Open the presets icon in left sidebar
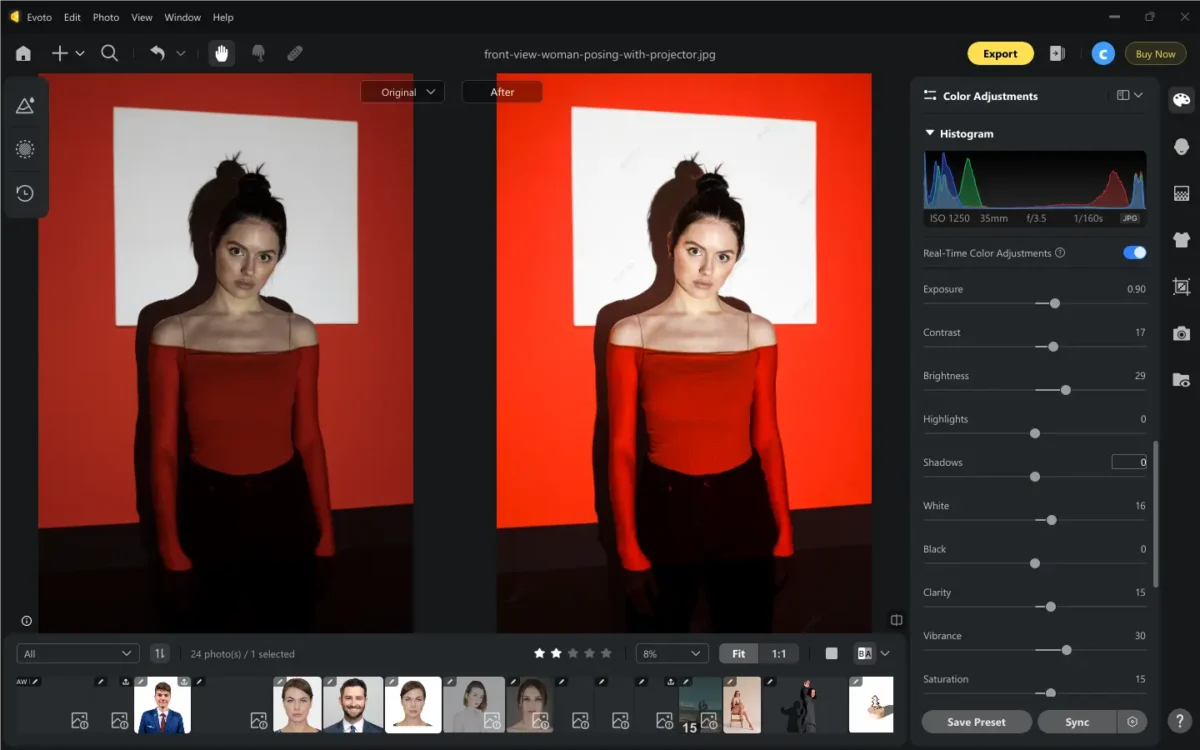 [25, 105]
